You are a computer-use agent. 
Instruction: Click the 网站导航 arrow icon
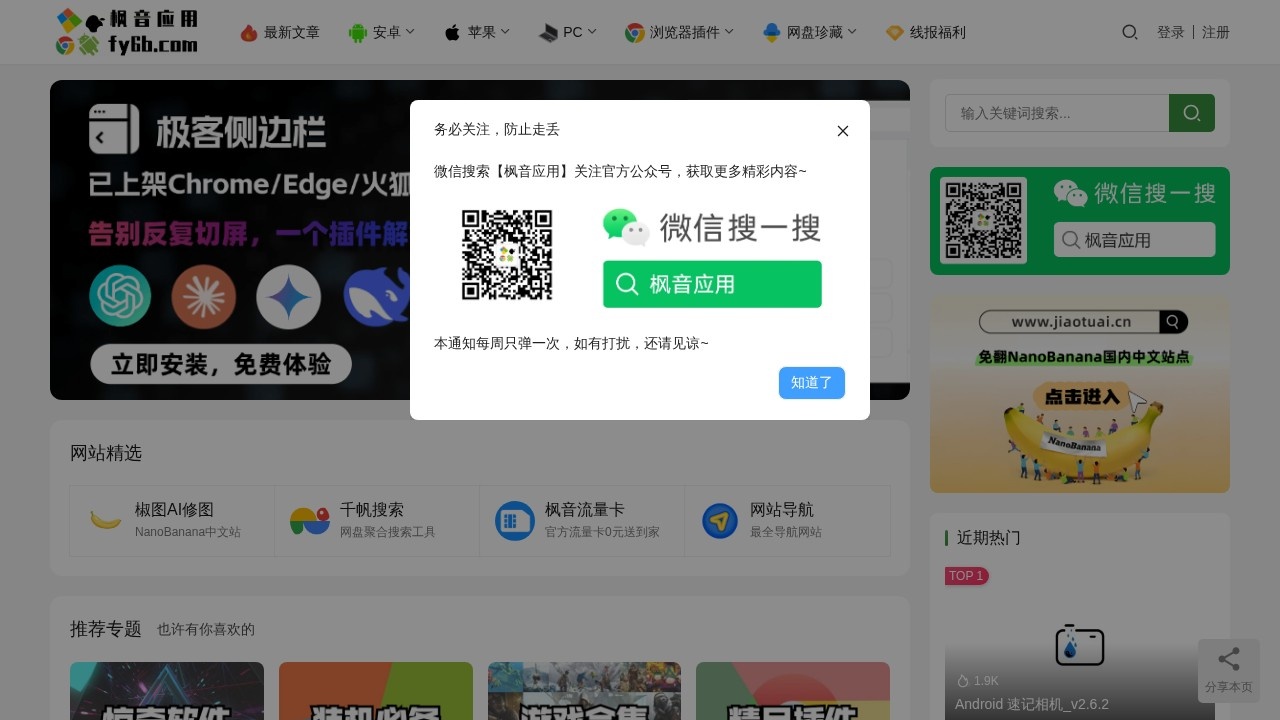[720, 521]
